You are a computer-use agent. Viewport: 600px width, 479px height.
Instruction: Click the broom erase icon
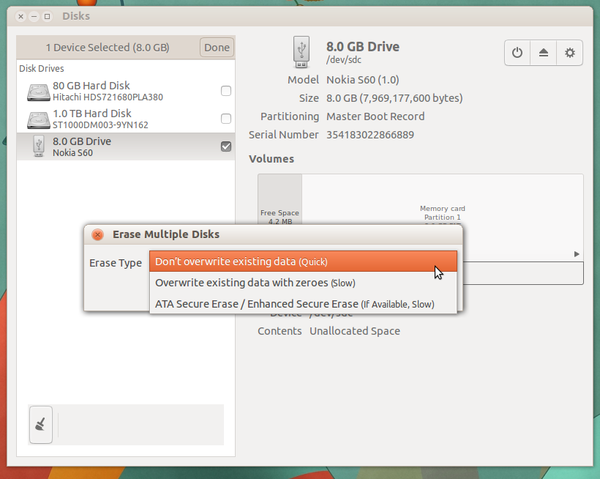pos(42,424)
